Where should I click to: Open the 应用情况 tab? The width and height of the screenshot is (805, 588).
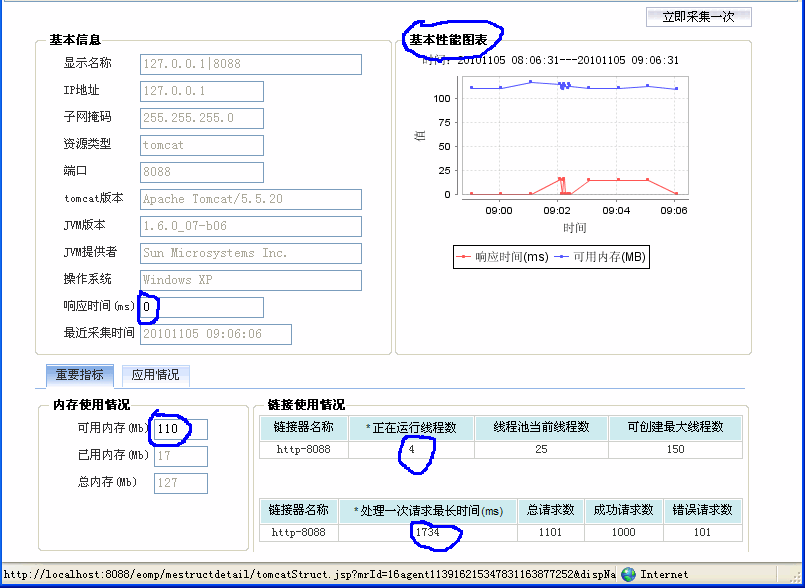point(156,375)
